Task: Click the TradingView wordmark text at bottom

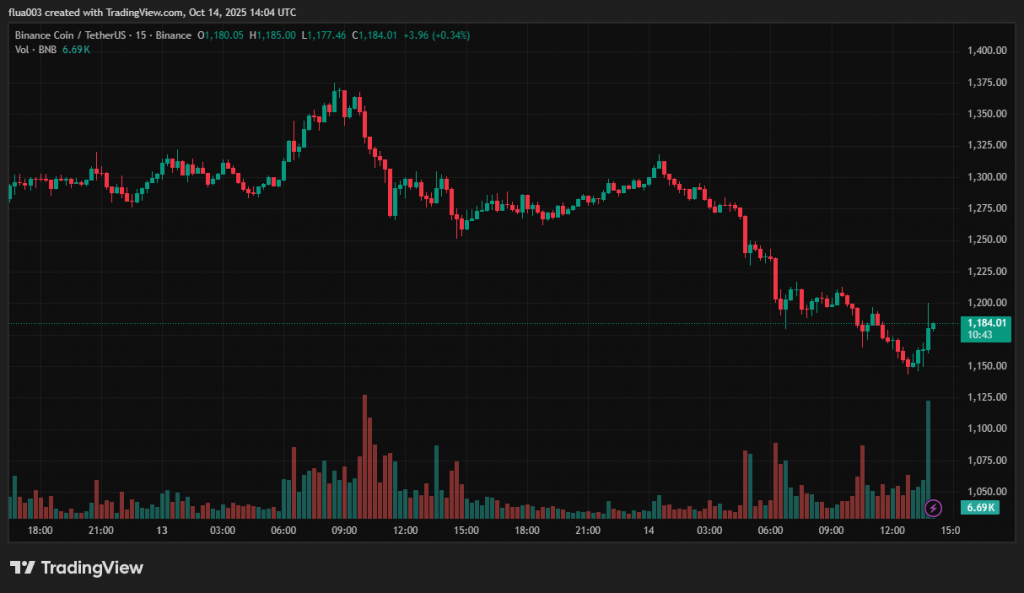Action: 91,568
